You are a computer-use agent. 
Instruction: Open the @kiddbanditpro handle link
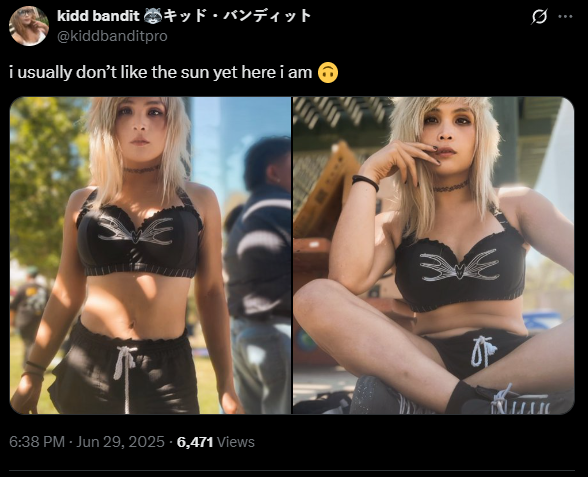pyautogui.click(x=112, y=36)
